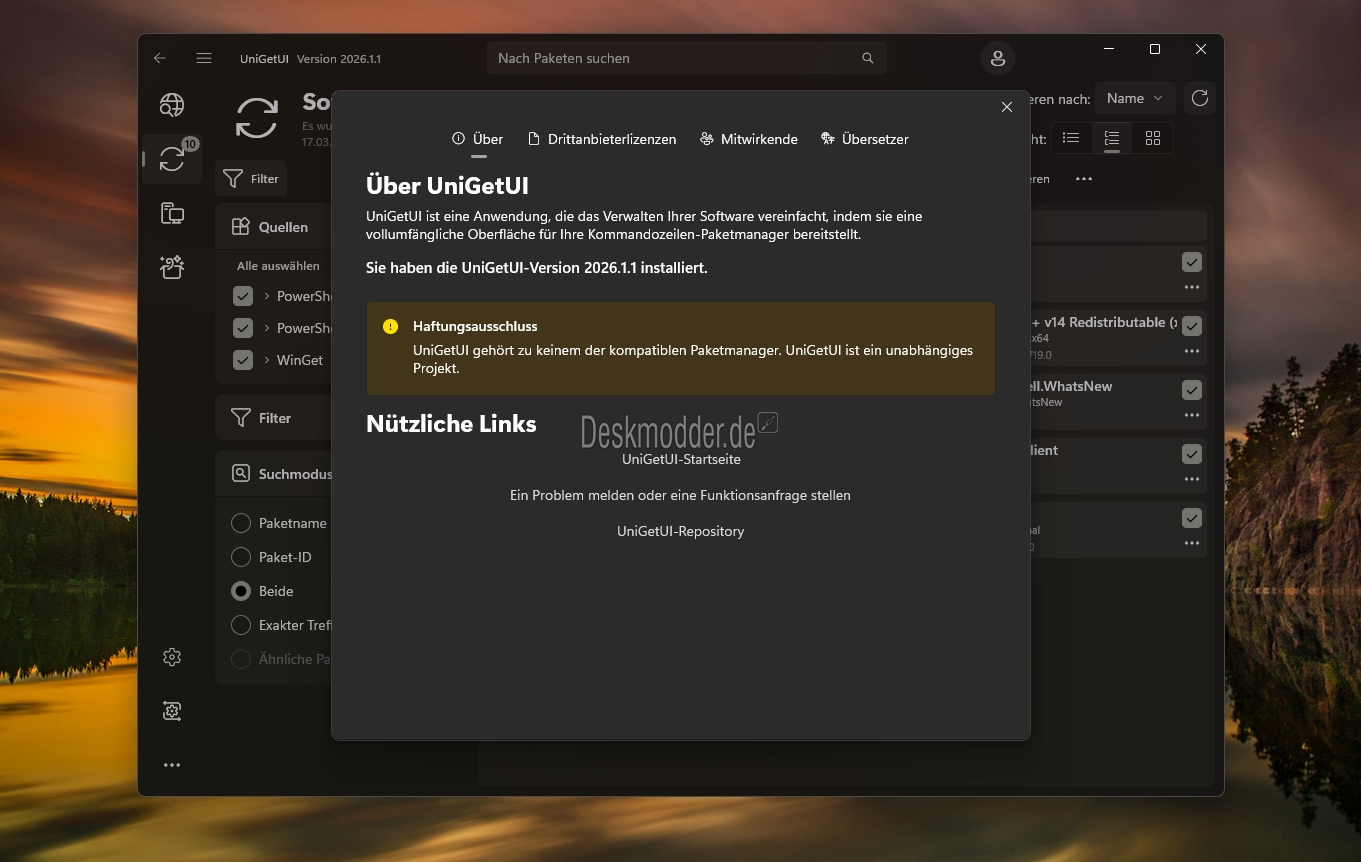Open Installed Packages sidebar icon
Viewport: 1361px width, 862px height.
pos(172,213)
